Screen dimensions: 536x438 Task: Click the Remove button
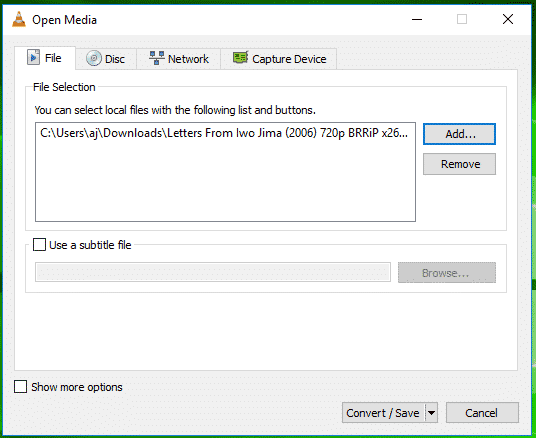(459, 164)
